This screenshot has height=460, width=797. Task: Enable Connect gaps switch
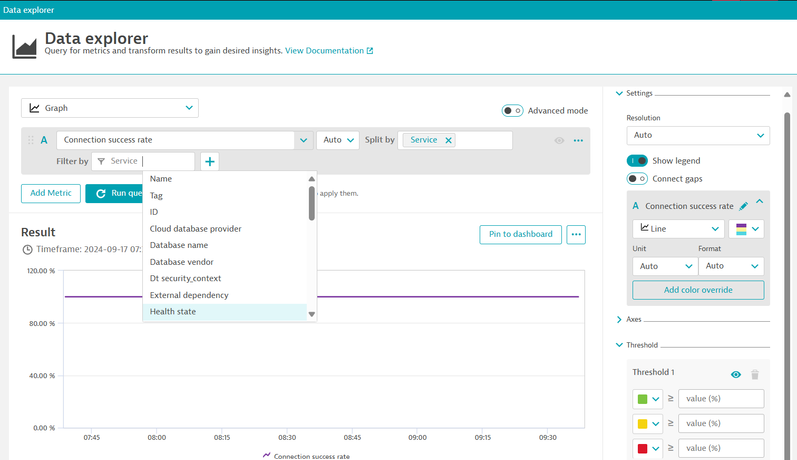point(637,179)
